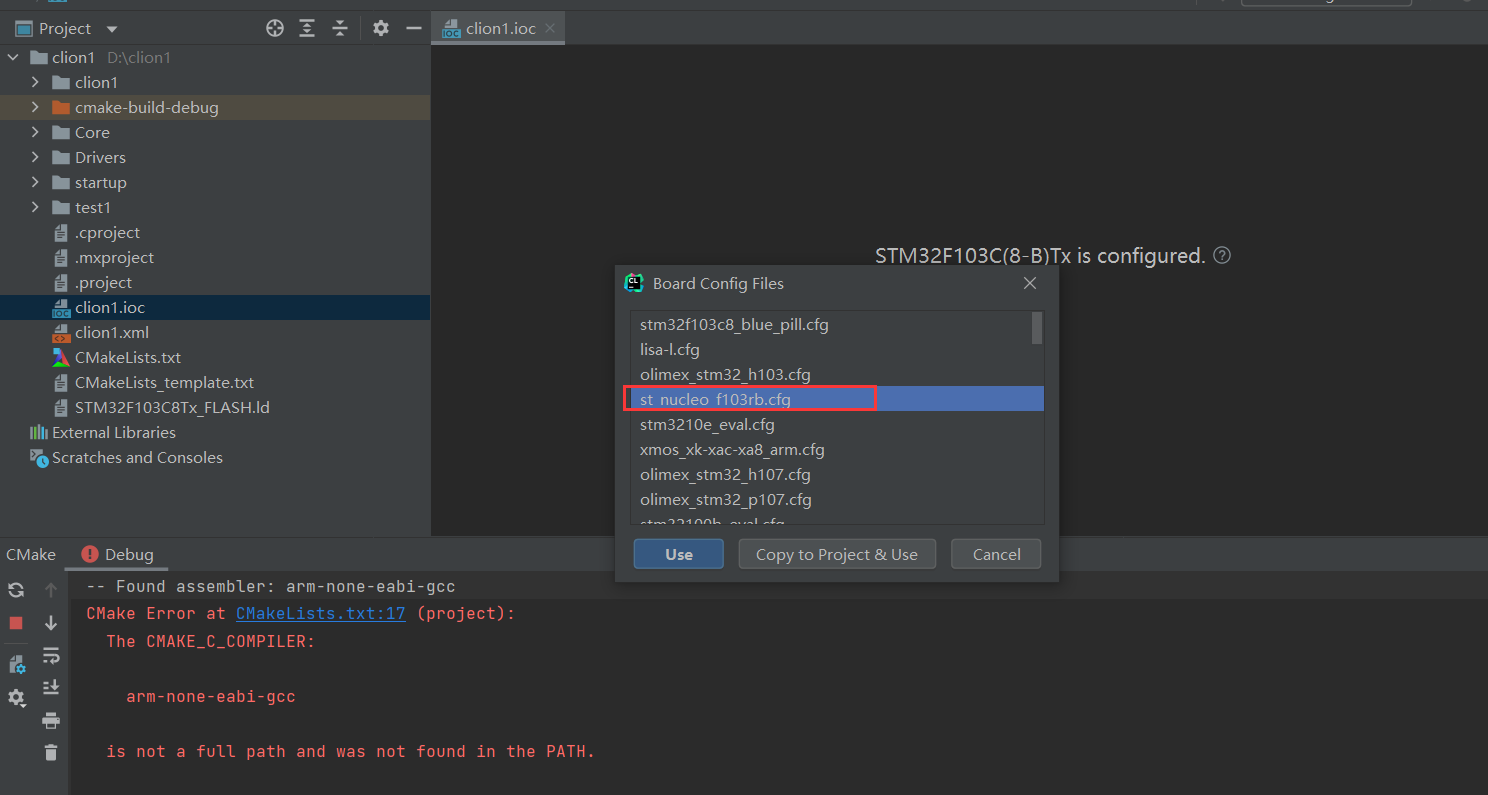Click the collapse all icon in Project panel
Screen dimensions: 1488x795
click(x=340, y=28)
